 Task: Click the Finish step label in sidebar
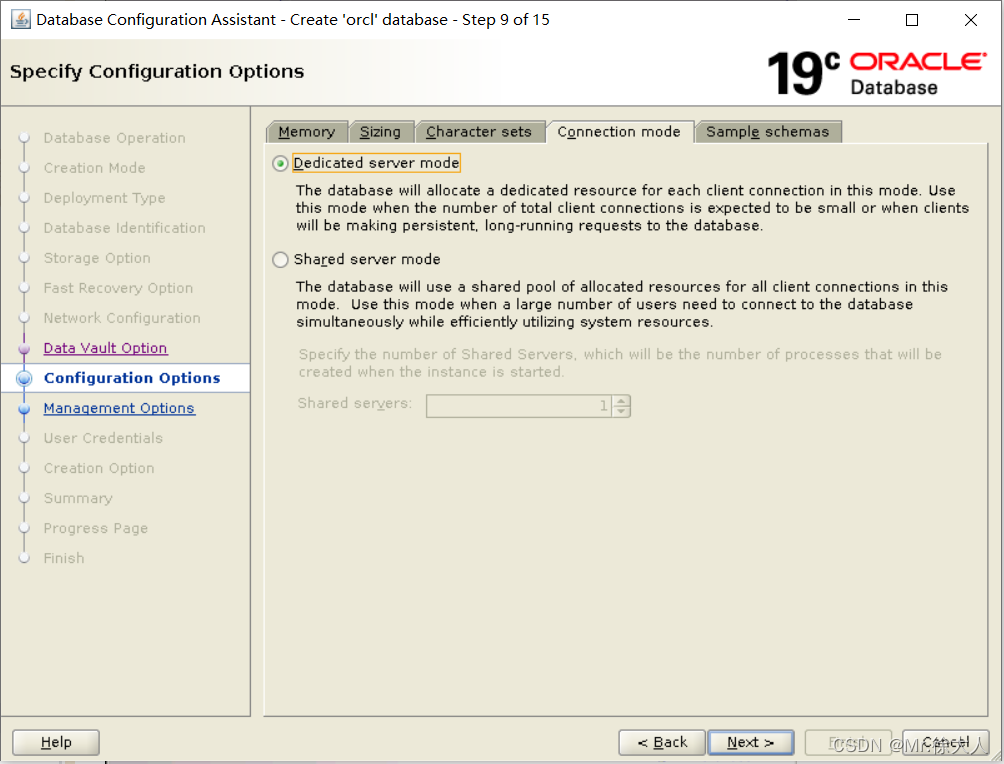pyautogui.click(x=64, y=558)
